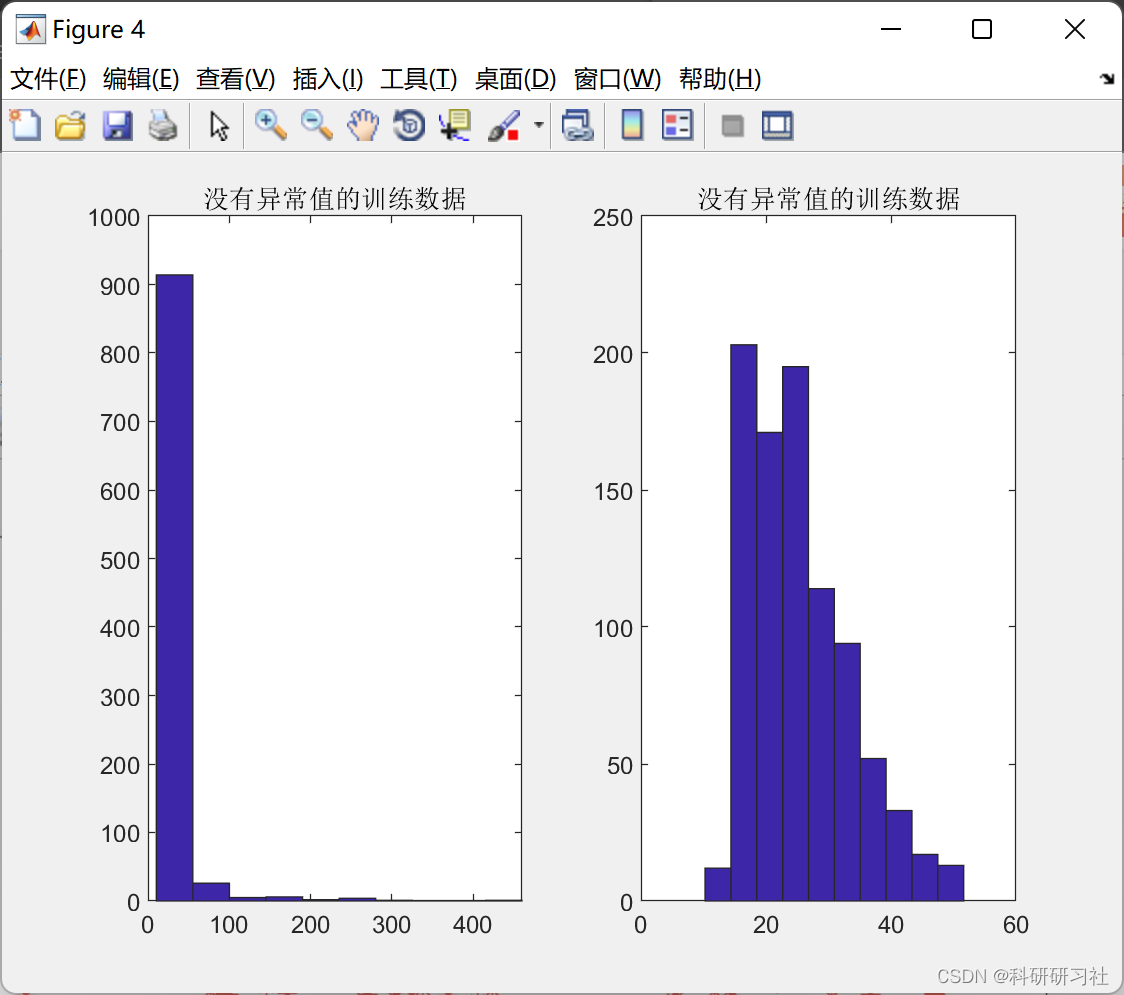Click the 1000 label on left y-axis
This screenshot has width=1124, height=995.
coord(113,218)
